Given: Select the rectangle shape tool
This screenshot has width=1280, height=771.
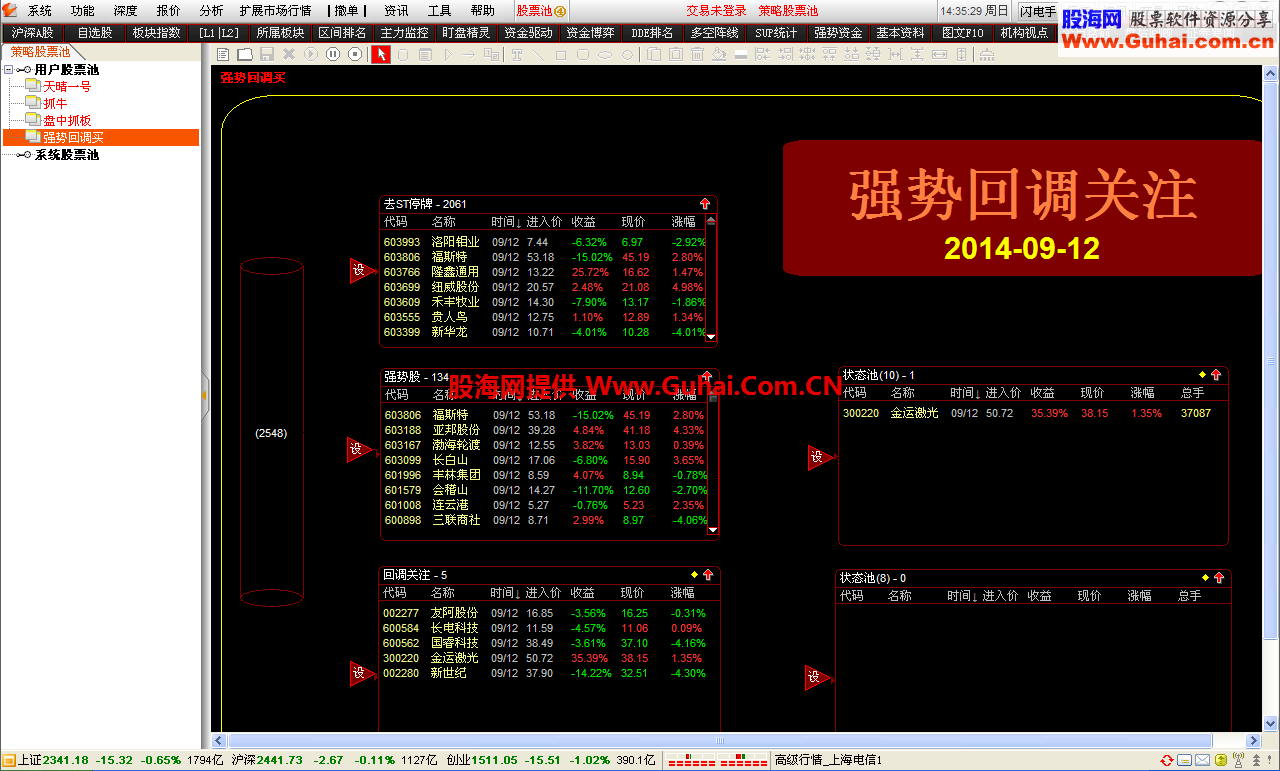Looking at the screenshot, I should point(561,54).
